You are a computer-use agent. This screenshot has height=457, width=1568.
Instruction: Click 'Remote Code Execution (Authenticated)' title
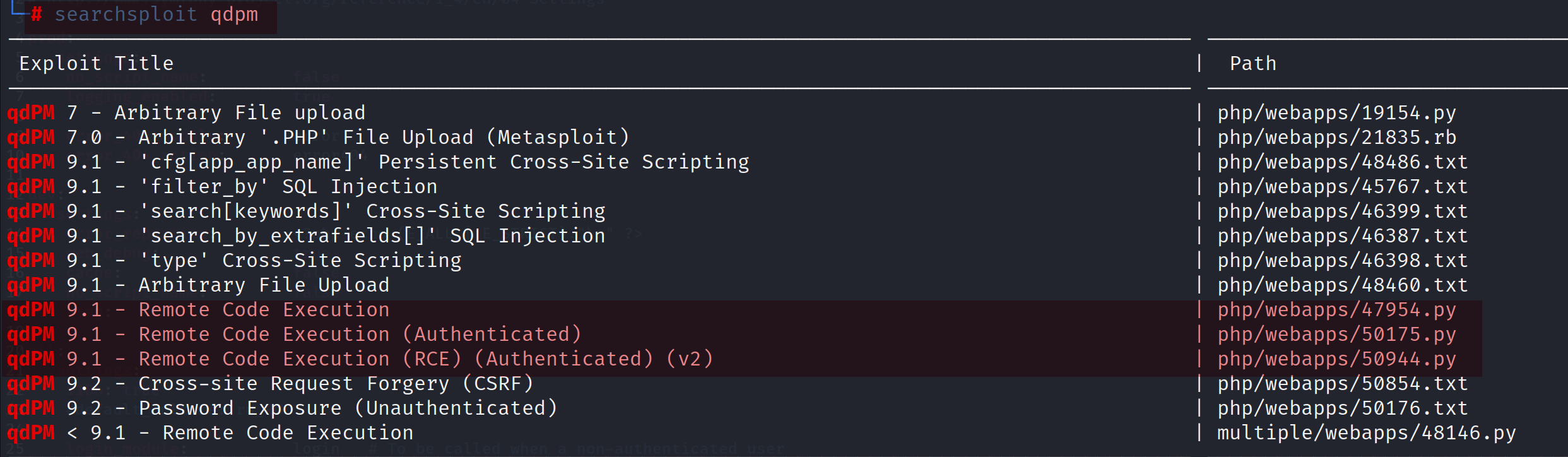click(x=360, y=335)
